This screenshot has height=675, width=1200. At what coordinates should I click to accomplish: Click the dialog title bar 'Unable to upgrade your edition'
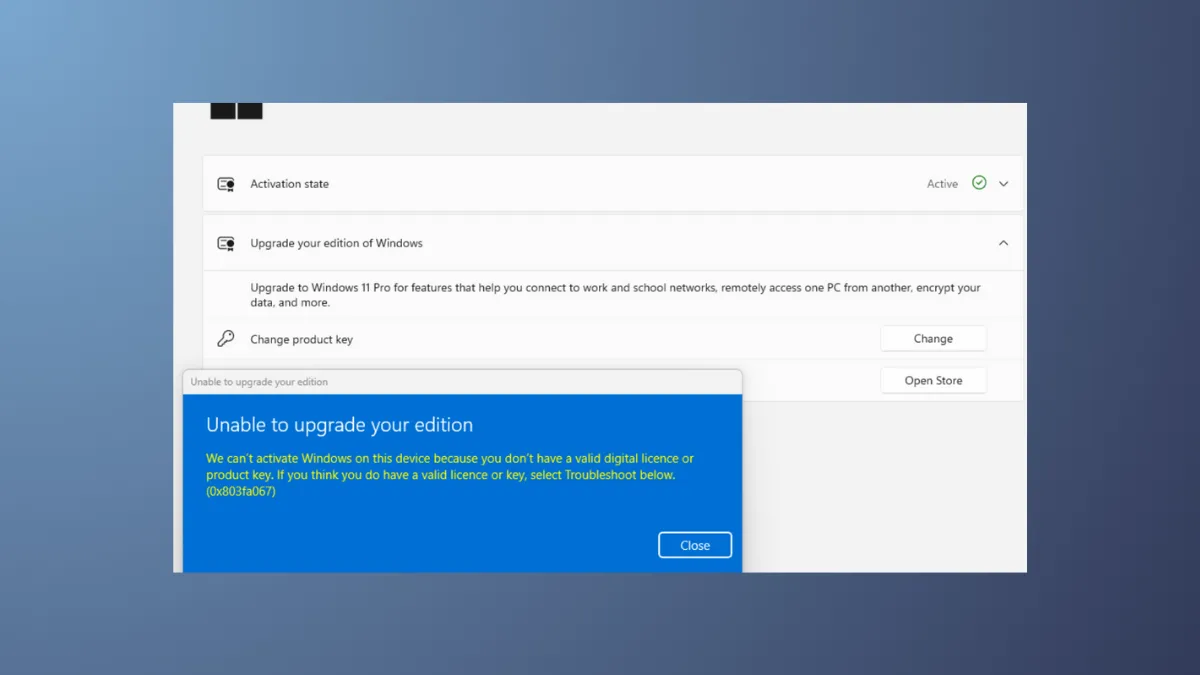click(x=462, y=382)
